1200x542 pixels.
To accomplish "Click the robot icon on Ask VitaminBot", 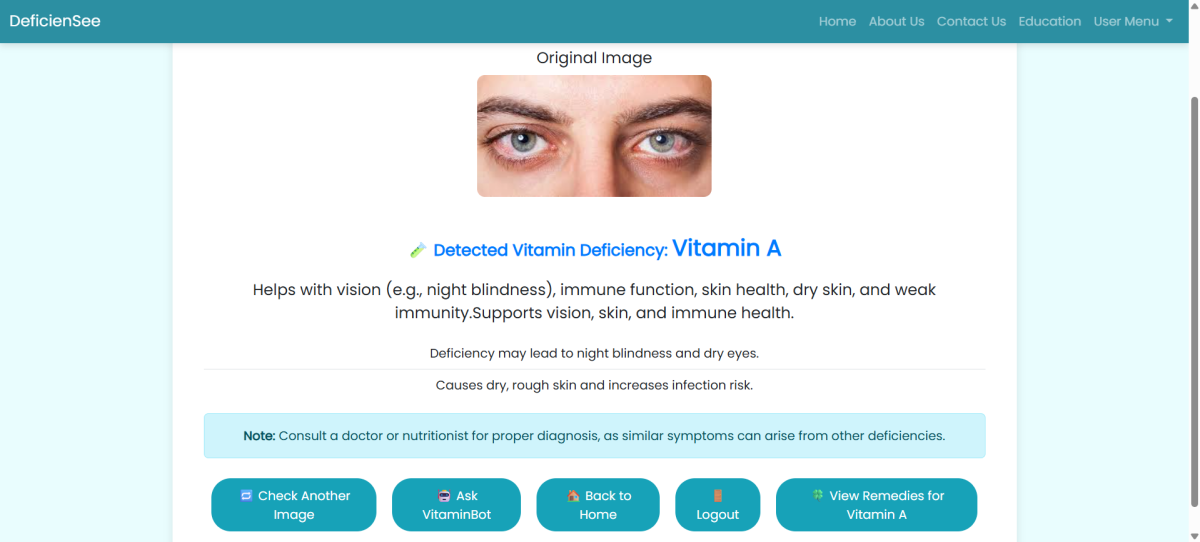I will coord(445,495).
